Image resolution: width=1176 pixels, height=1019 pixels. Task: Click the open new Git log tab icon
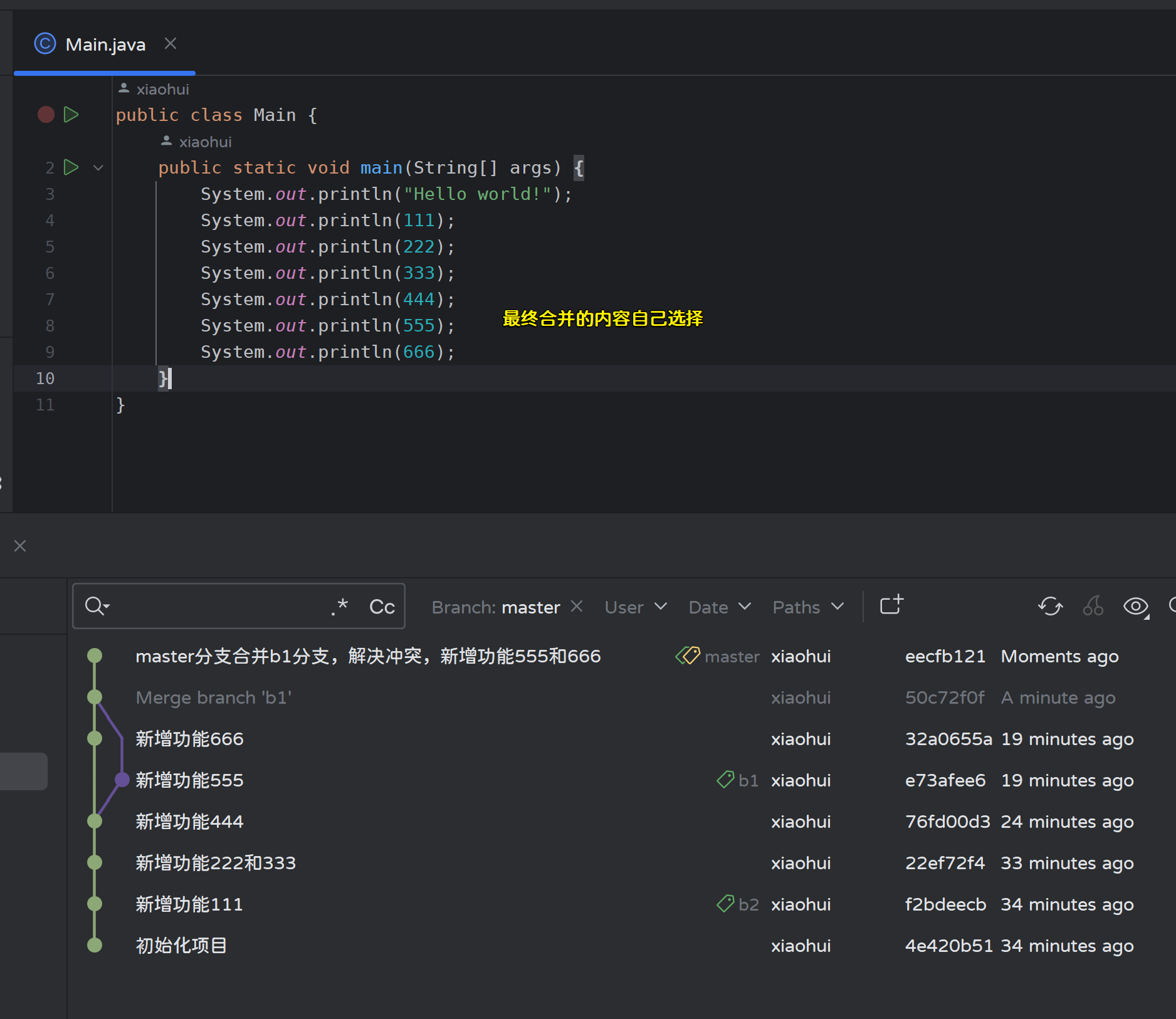[x=891, y=605]
